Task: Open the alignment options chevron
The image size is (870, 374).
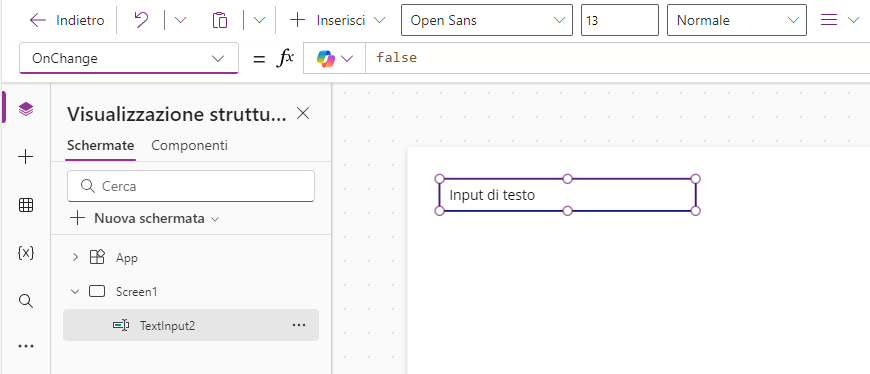Action: click(853, 21)
